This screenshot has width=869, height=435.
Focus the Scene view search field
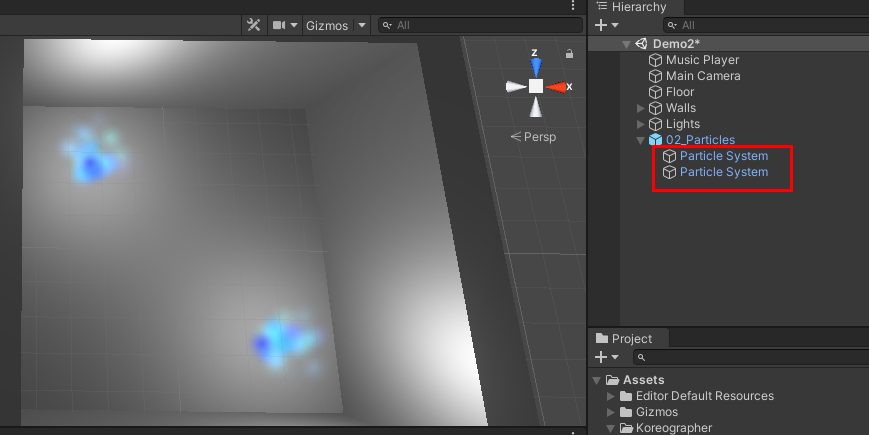pyautogui.click(x=480, y=25)
